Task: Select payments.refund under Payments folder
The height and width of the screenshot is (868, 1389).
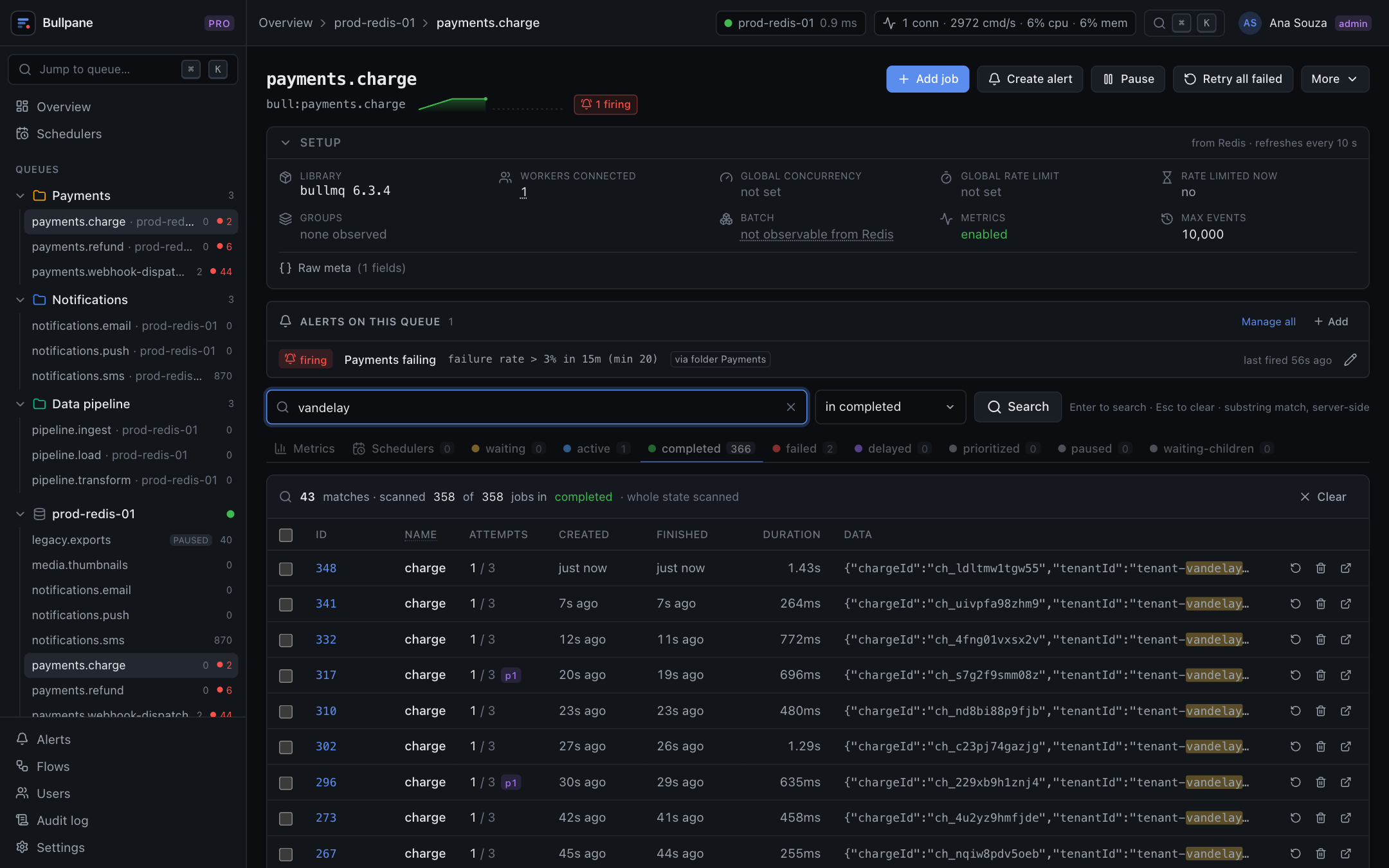Action: 131,247
